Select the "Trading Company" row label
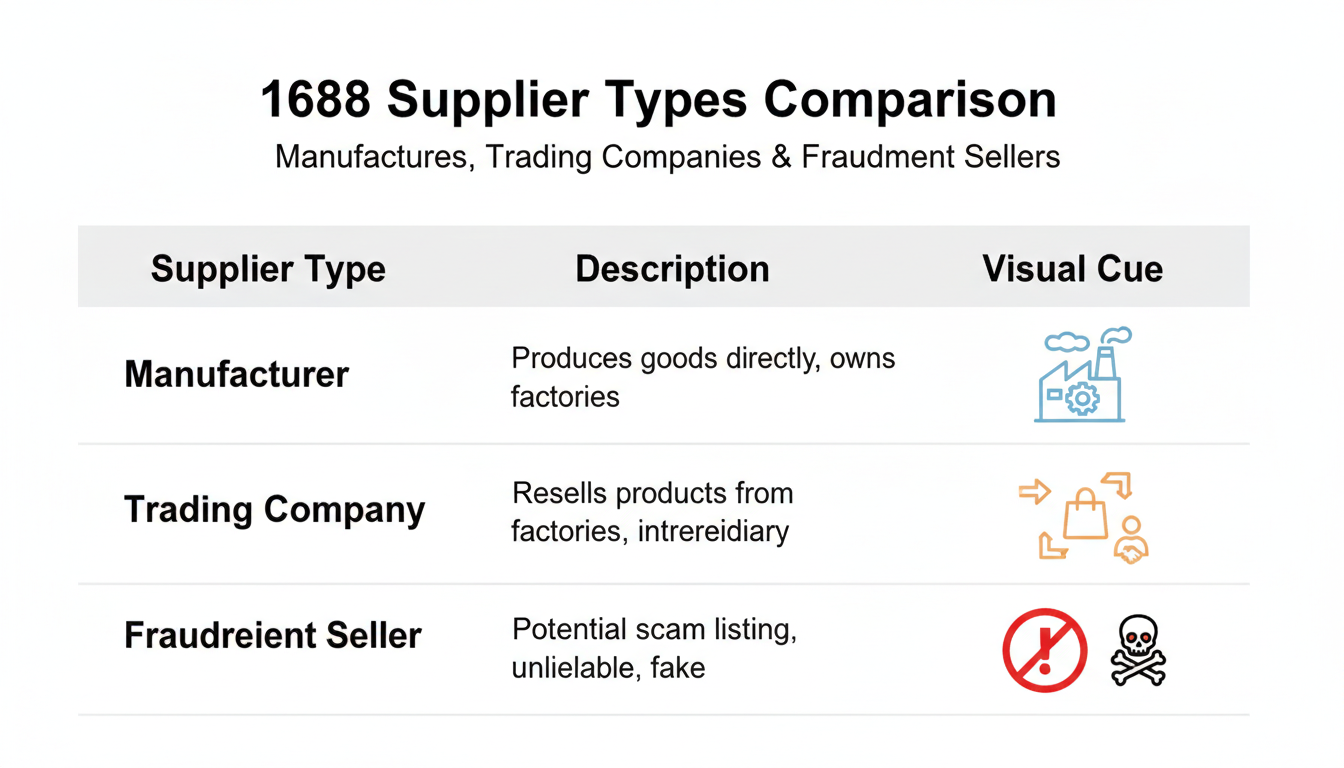The image size is (1344, 768). [274, 510]
